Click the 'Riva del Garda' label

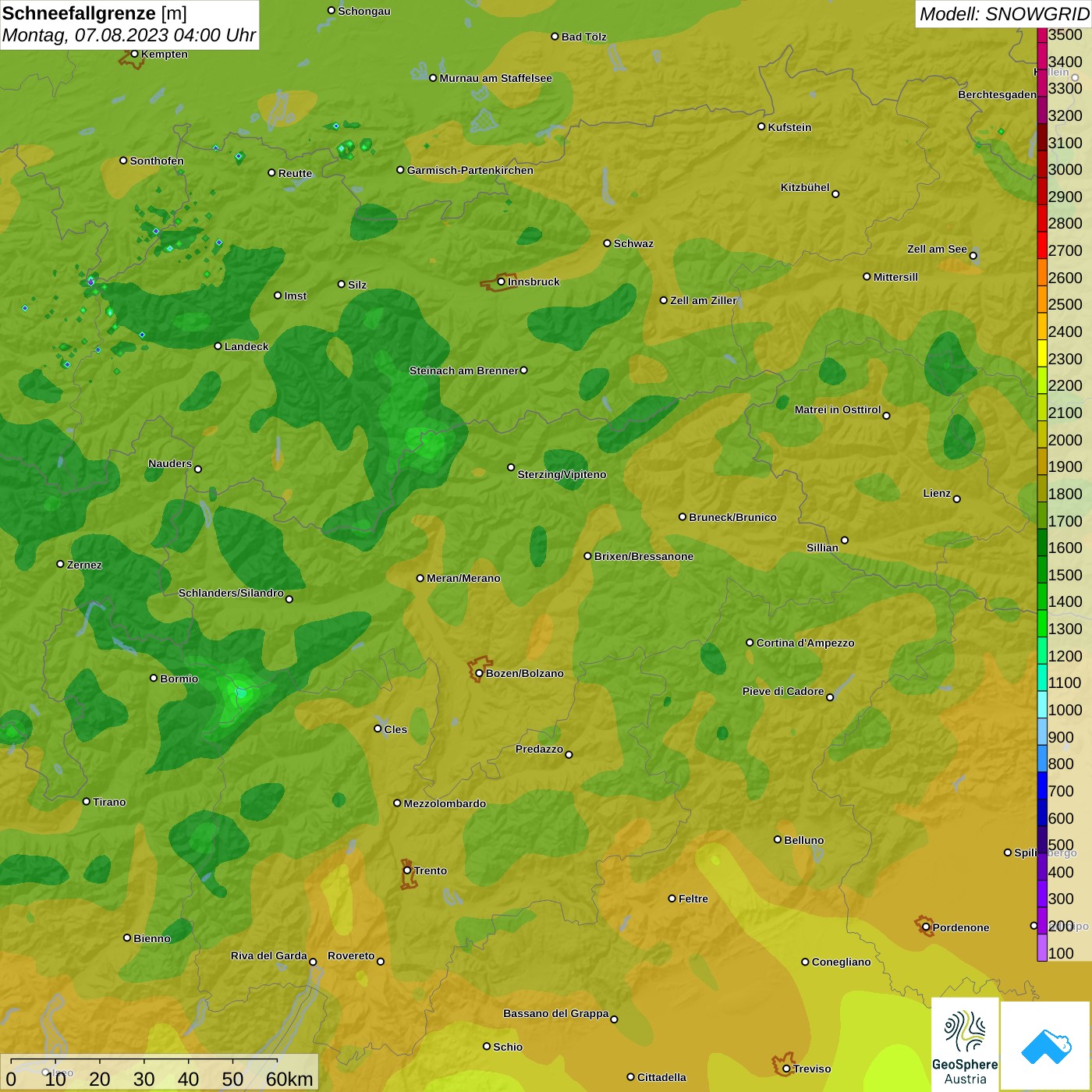tap(269, 955)
